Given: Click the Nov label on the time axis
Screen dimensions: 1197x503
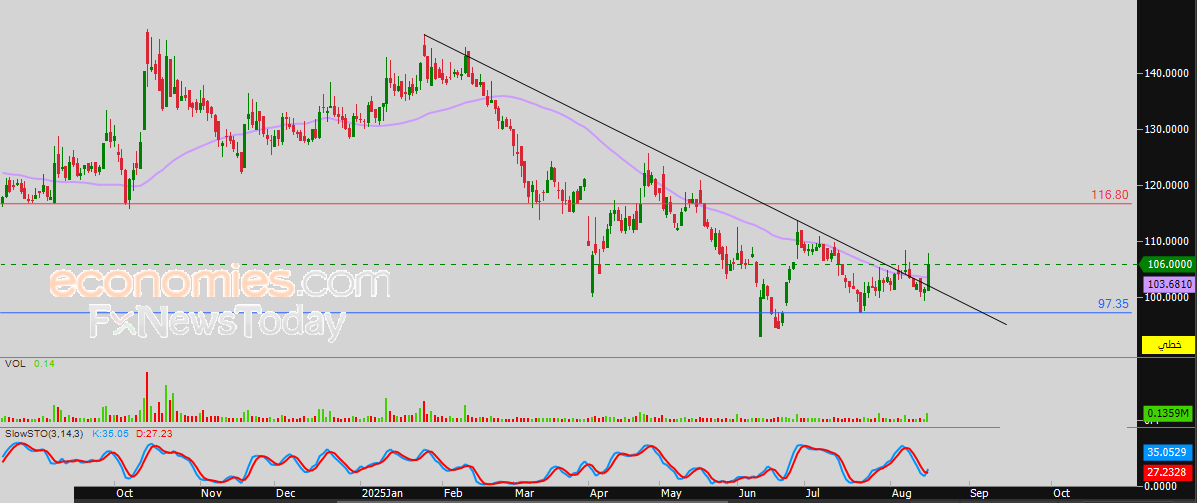Looking at the screenshot, I should click(210, 495).
